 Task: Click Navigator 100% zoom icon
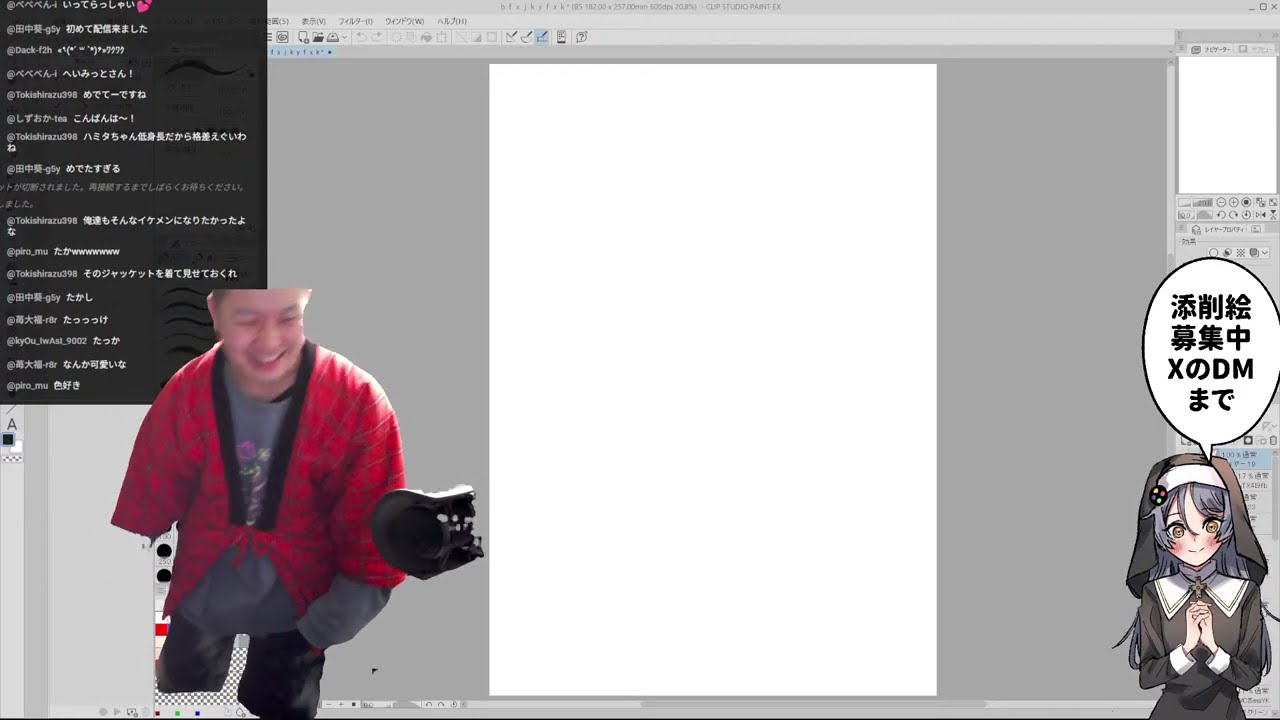coord(1246,202)
